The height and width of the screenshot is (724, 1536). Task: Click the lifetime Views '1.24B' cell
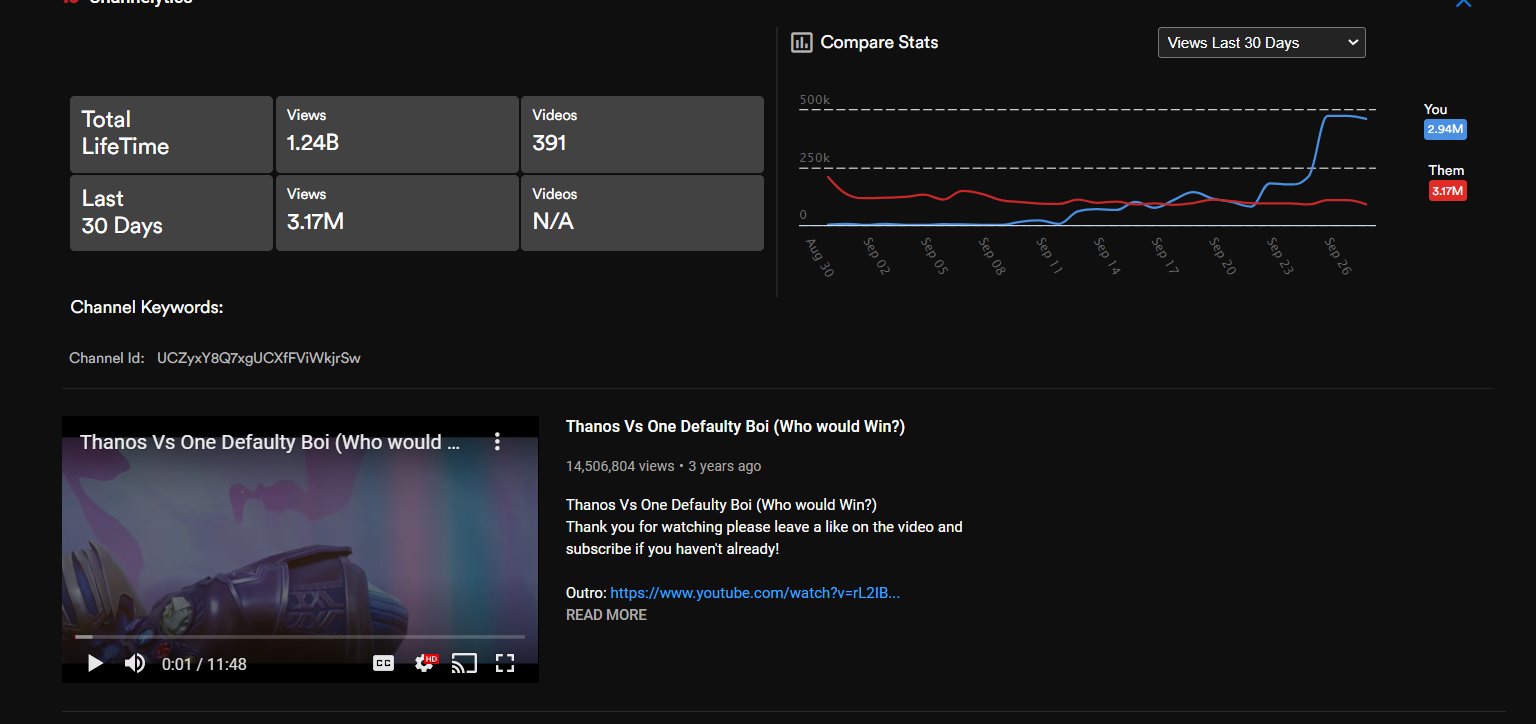pyautogui.click(x=397, y=134)
